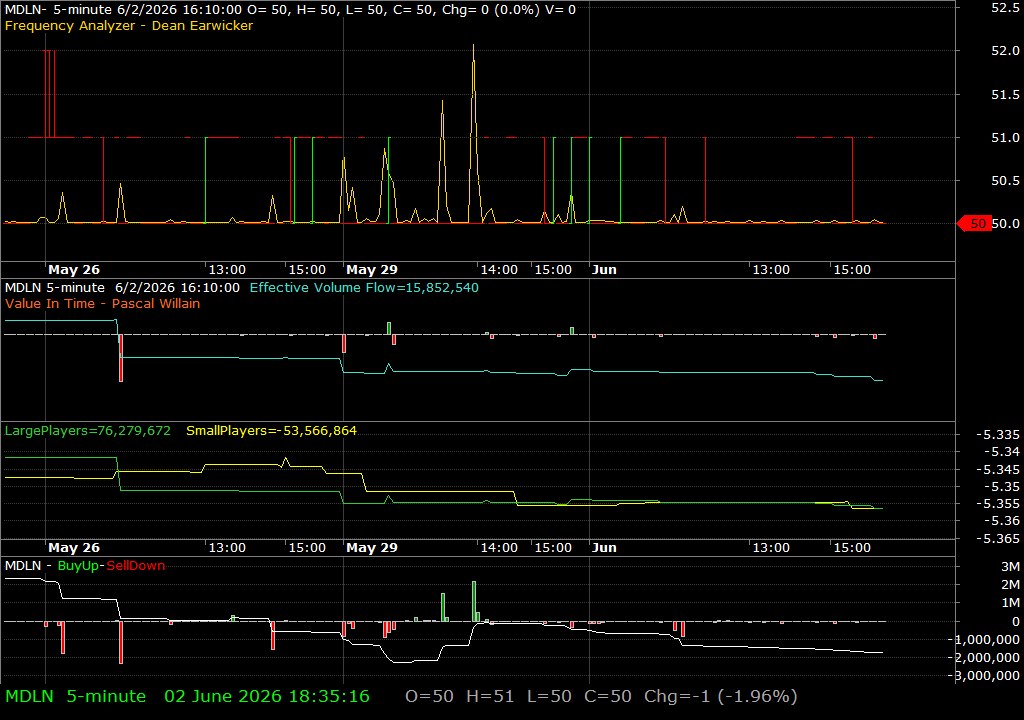Viewport: 1024px width, 720px height.
Task: Click the red 50 price marker
Action: tap(974, 223)
